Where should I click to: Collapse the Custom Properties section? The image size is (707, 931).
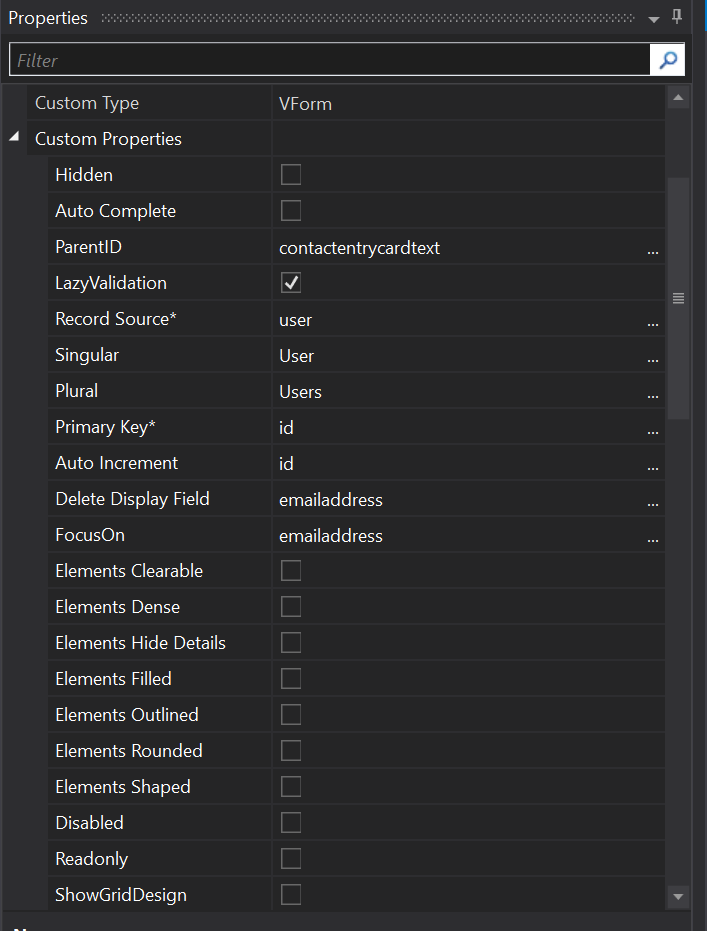pos(14,138)
